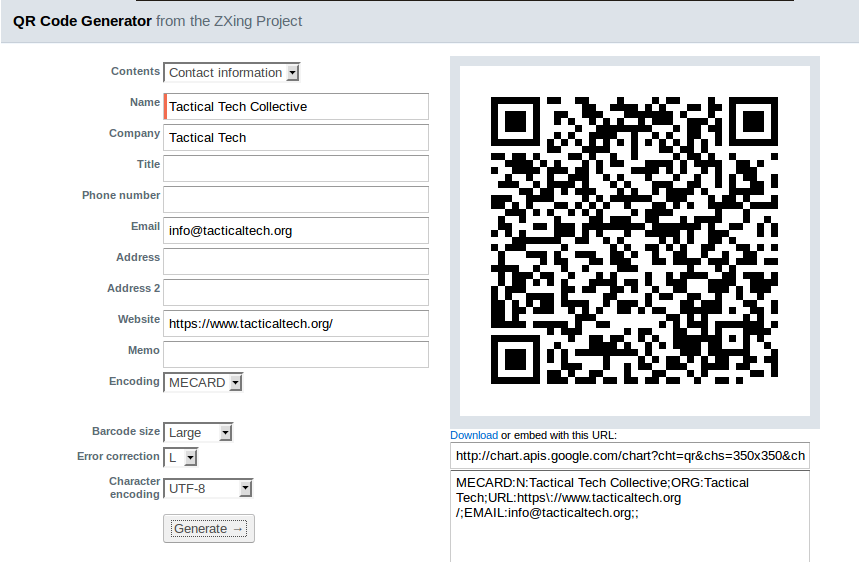Screen dimensions: 859x562
Task: Focus the Website field with the tacticaltech.org URL
Action: (296, 324)
